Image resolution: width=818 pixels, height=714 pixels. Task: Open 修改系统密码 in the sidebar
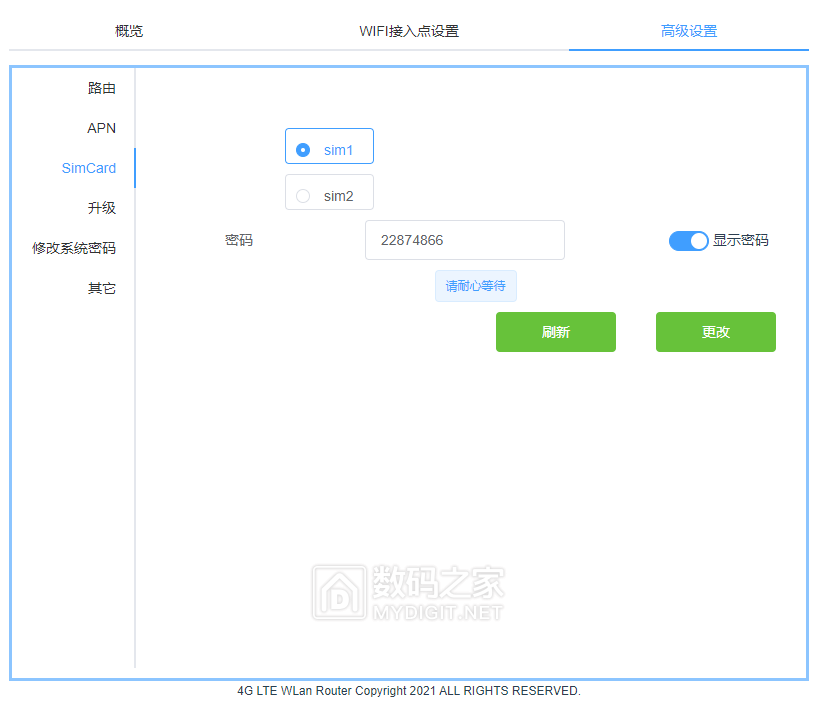coord(74,248)
